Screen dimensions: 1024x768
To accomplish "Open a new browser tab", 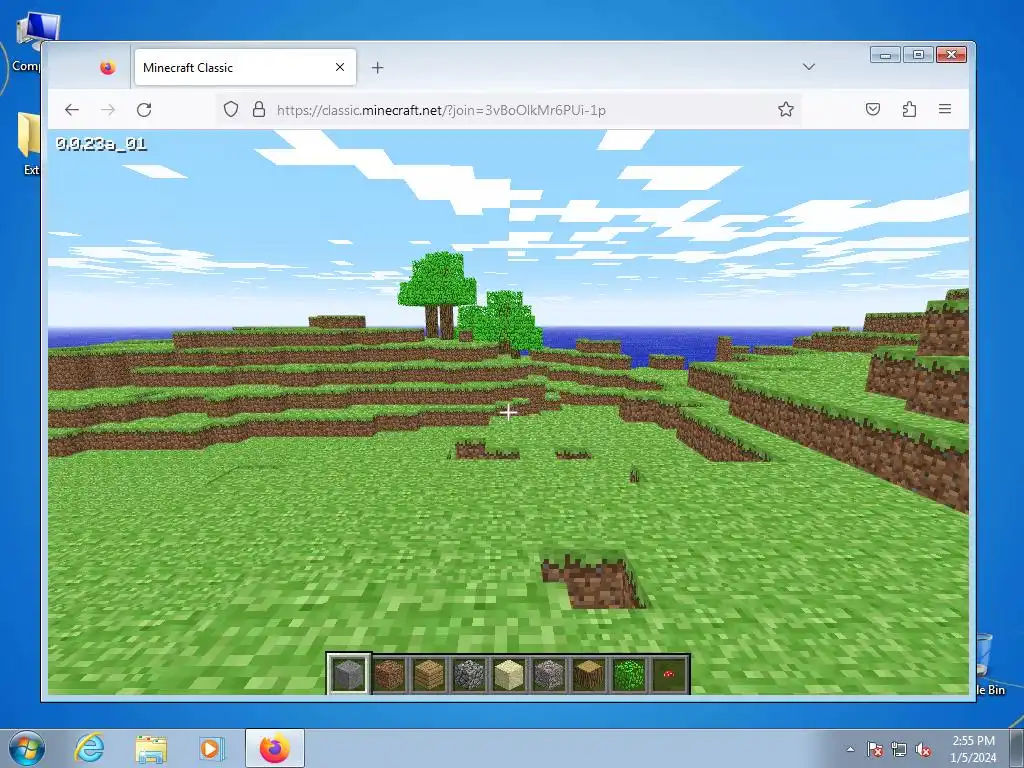I will click(x=377, y=67).
